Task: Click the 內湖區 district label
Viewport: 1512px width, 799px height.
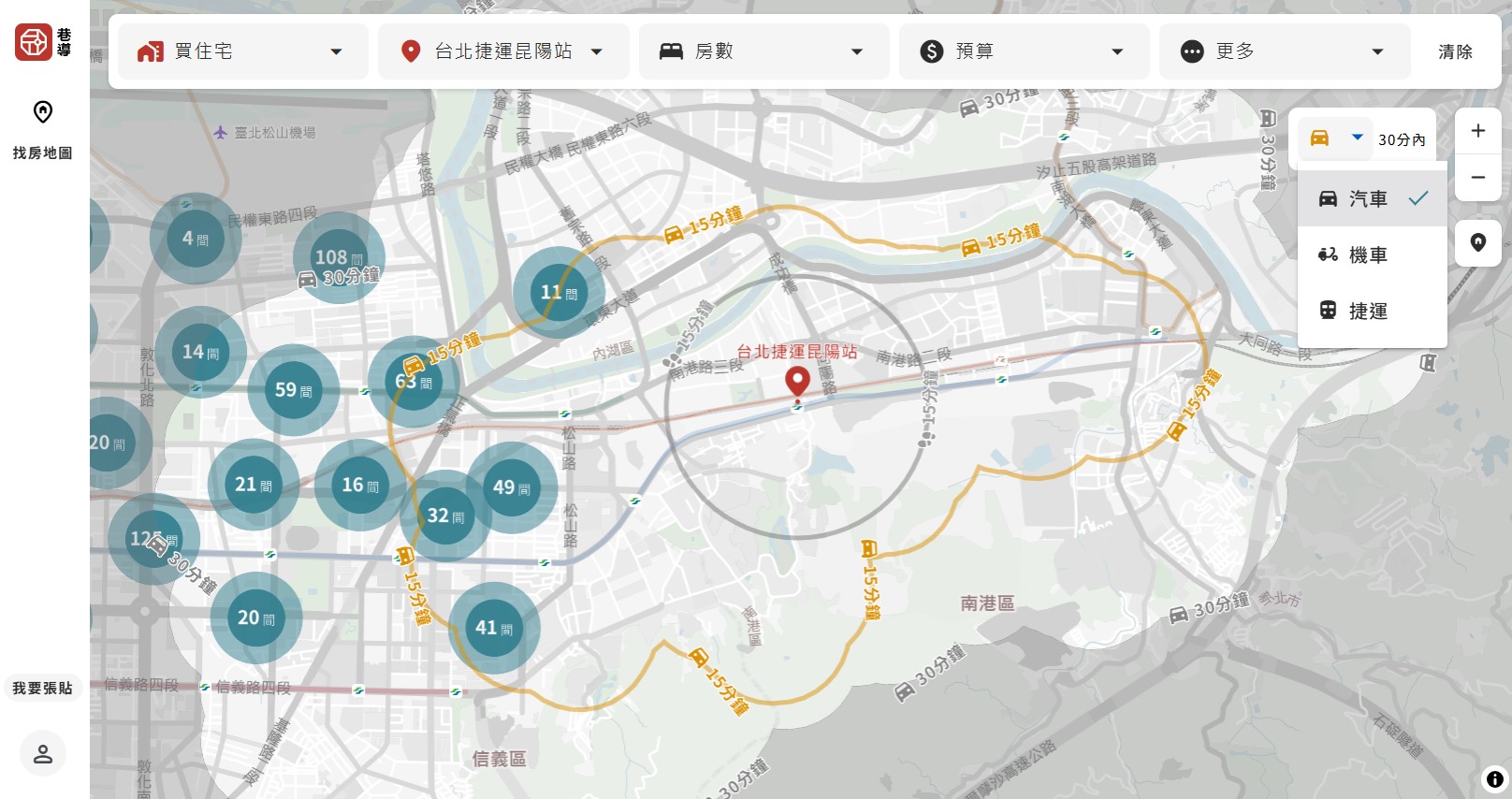Action: coord(613,351)
